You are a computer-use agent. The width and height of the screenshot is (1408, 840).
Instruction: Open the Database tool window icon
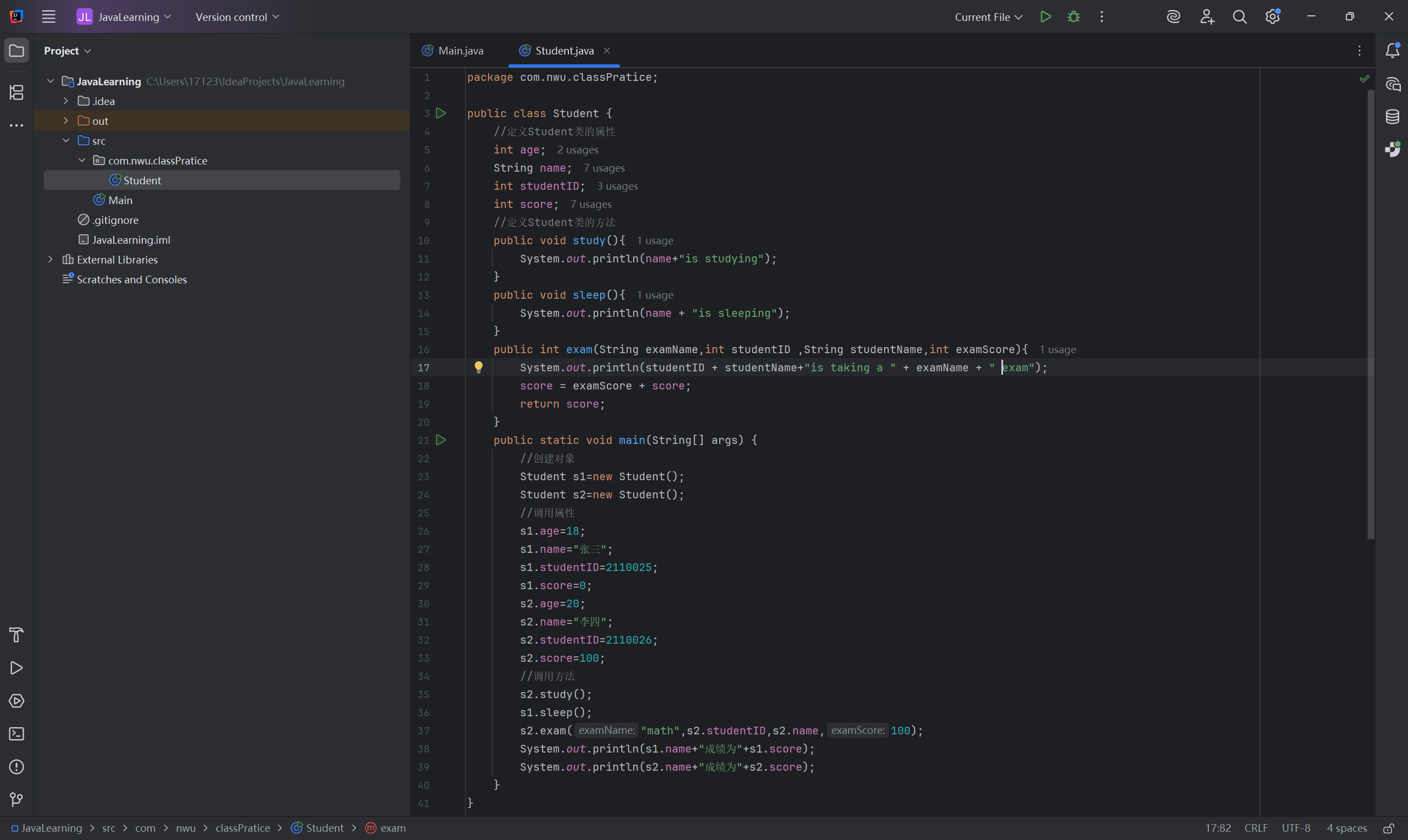click(1392, 117)
